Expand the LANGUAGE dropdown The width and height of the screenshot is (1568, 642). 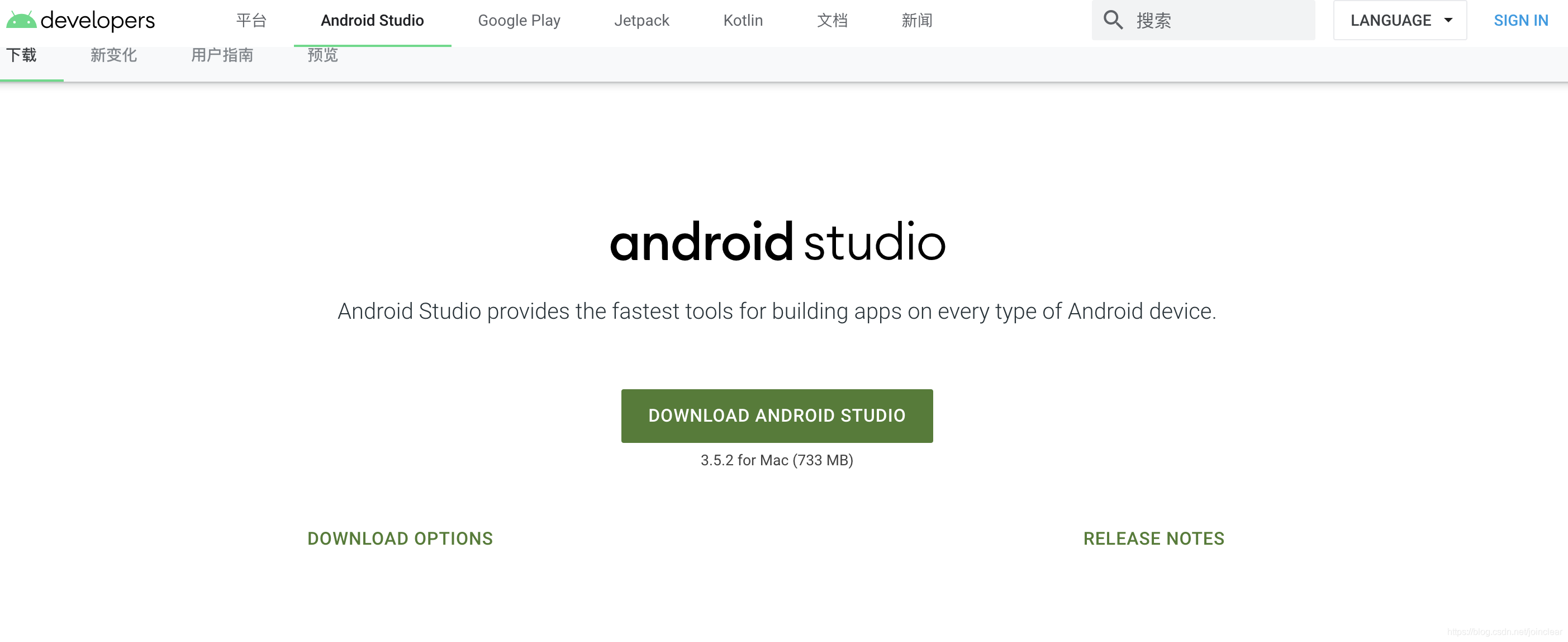(x=1399, y=20)
